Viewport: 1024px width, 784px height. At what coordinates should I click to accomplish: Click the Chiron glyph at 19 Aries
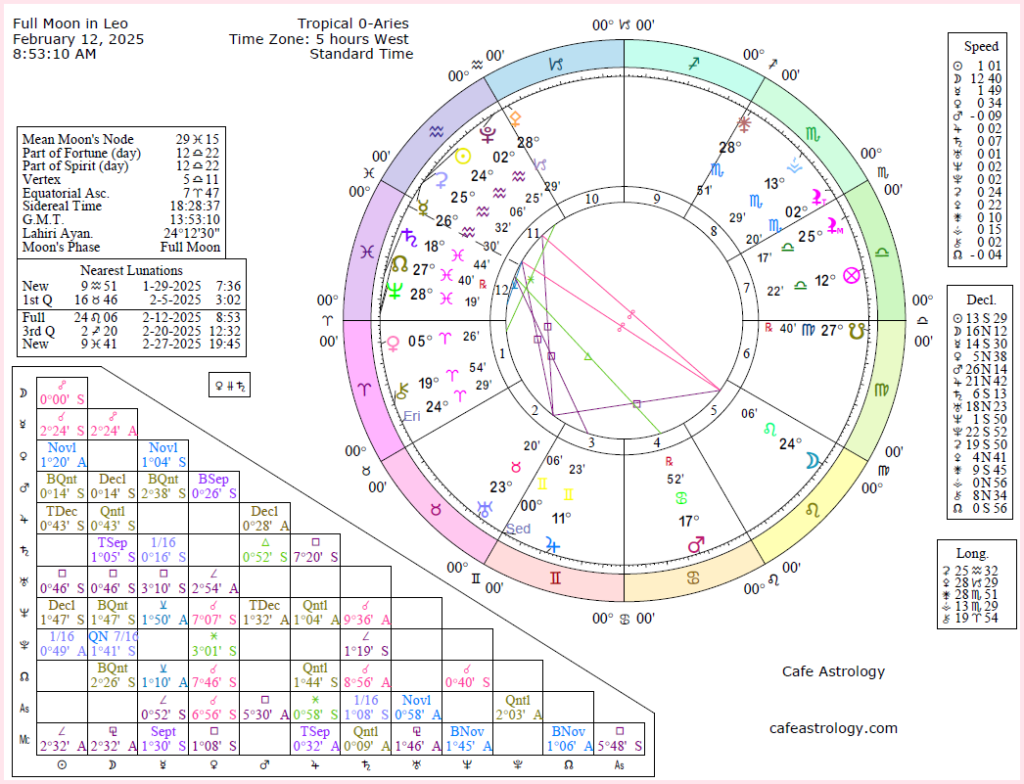point(402,393)
